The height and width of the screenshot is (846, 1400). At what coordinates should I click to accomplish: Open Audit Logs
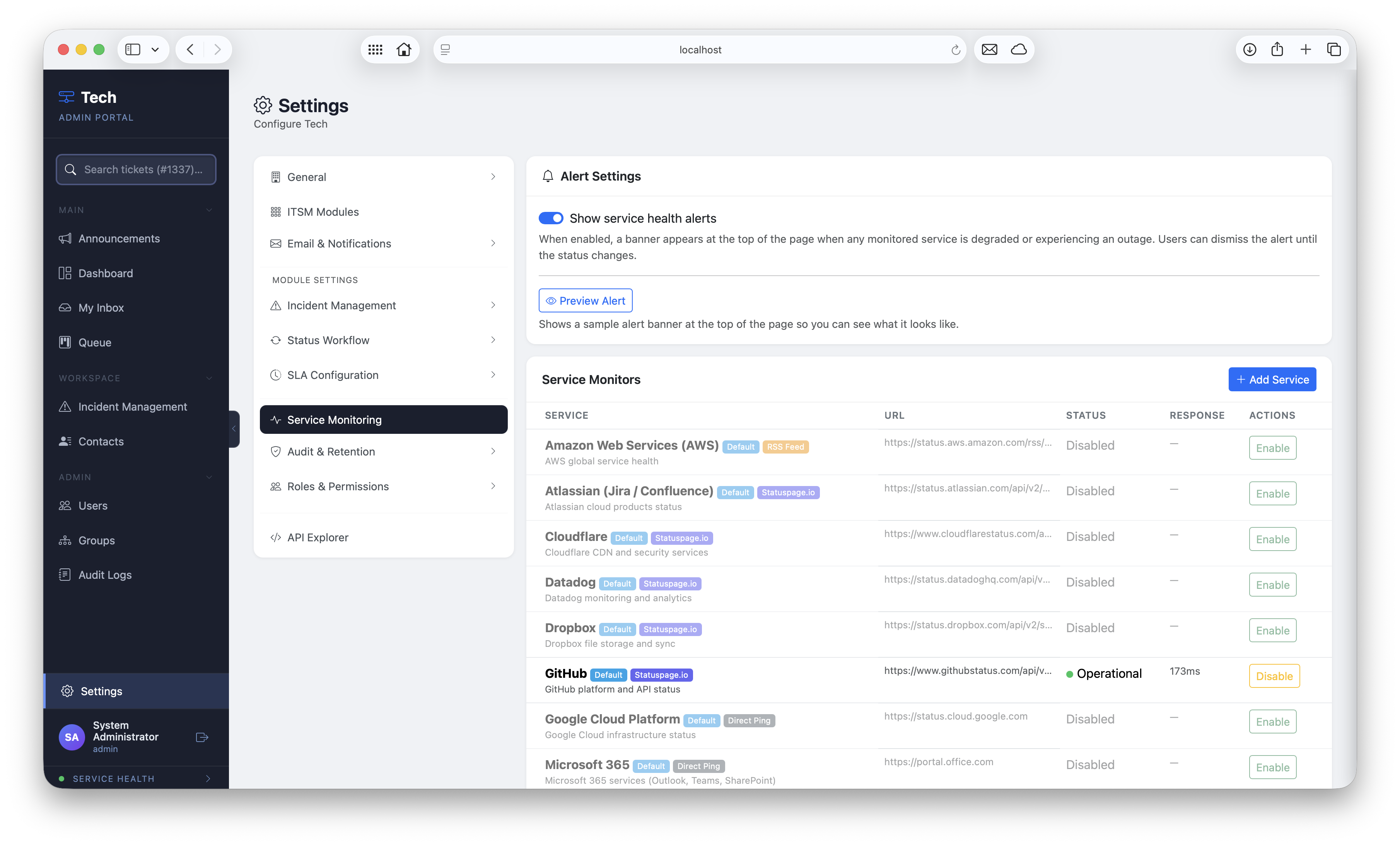click(x=104, y=575)
